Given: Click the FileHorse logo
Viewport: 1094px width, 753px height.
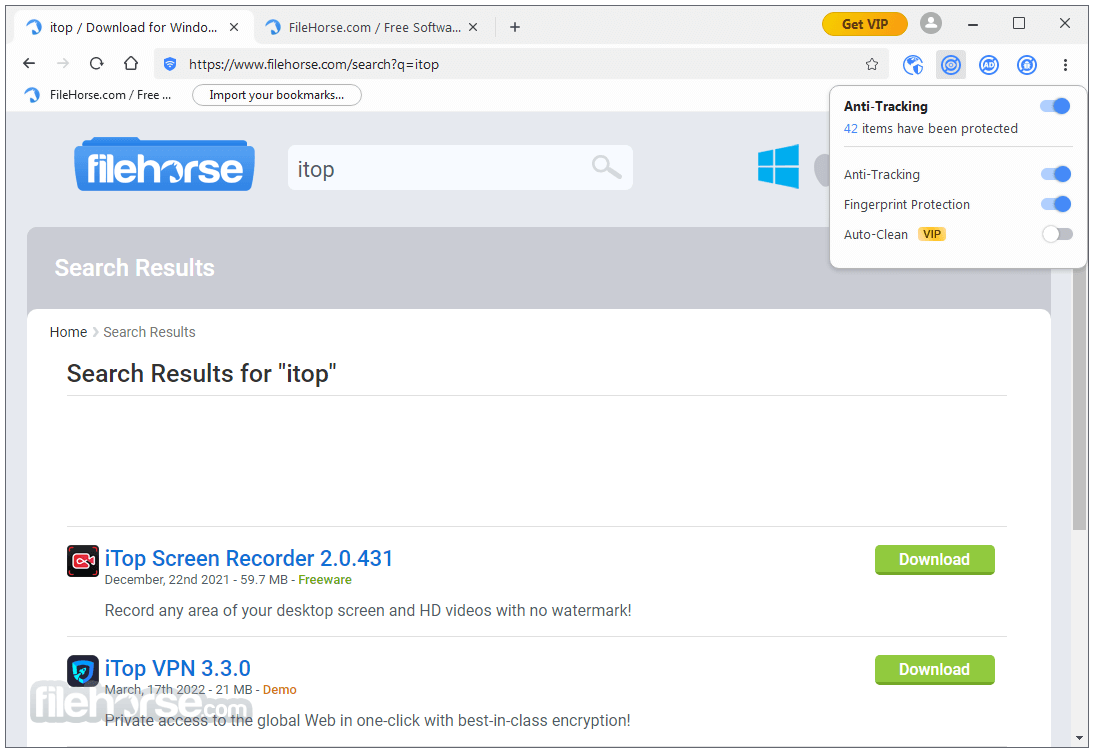Looking at the screenshot, I should pyautogui.click(x=164, y=165).
